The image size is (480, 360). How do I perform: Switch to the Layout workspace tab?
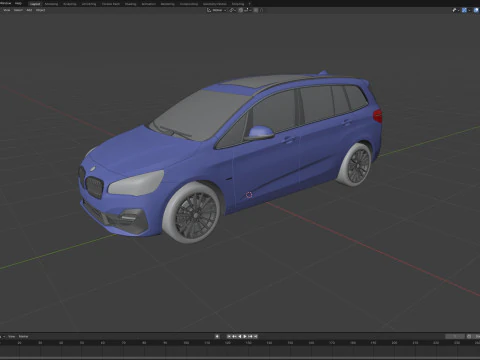35,4
